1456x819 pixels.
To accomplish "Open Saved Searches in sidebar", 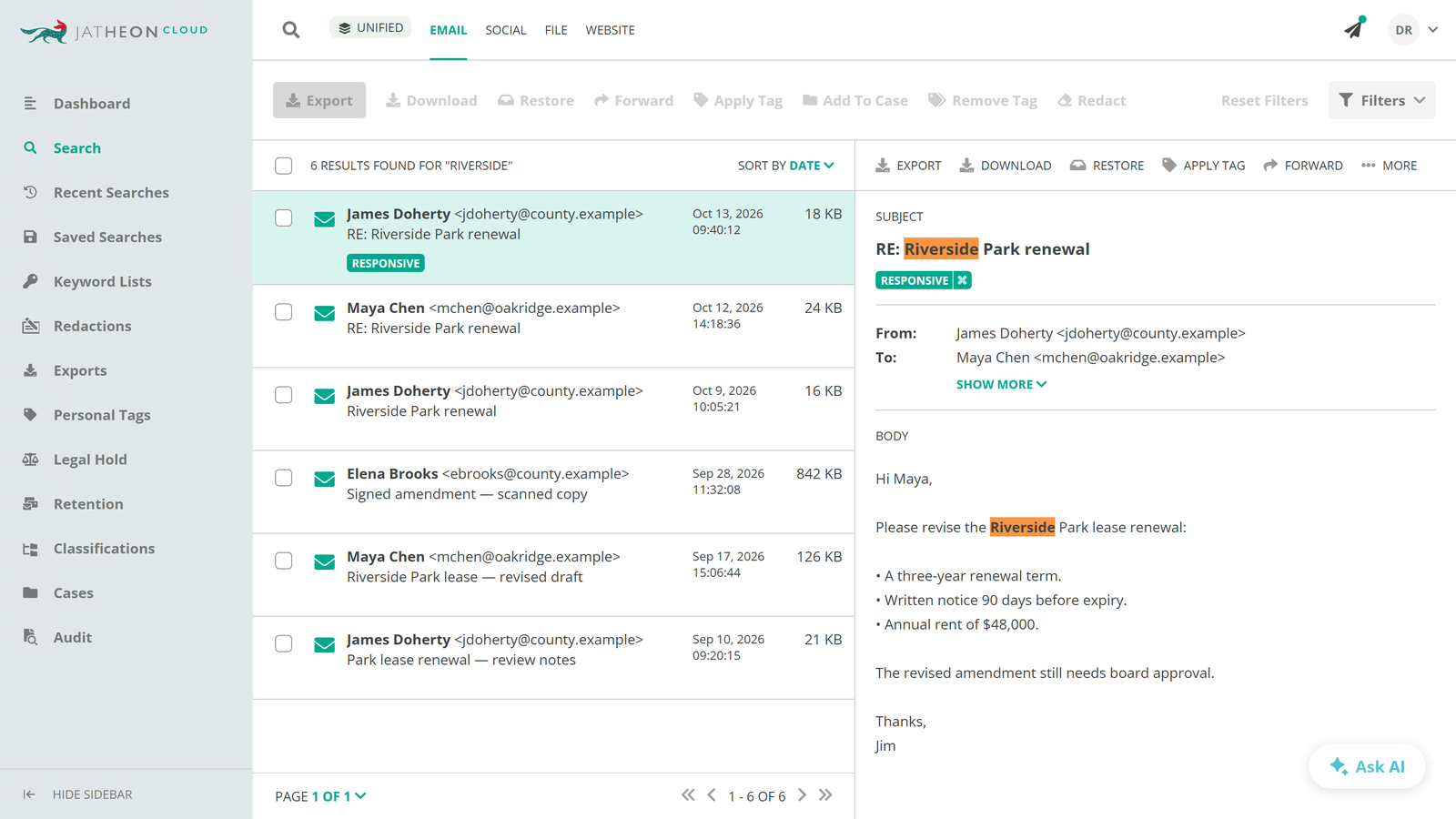I will coord(107,238).
